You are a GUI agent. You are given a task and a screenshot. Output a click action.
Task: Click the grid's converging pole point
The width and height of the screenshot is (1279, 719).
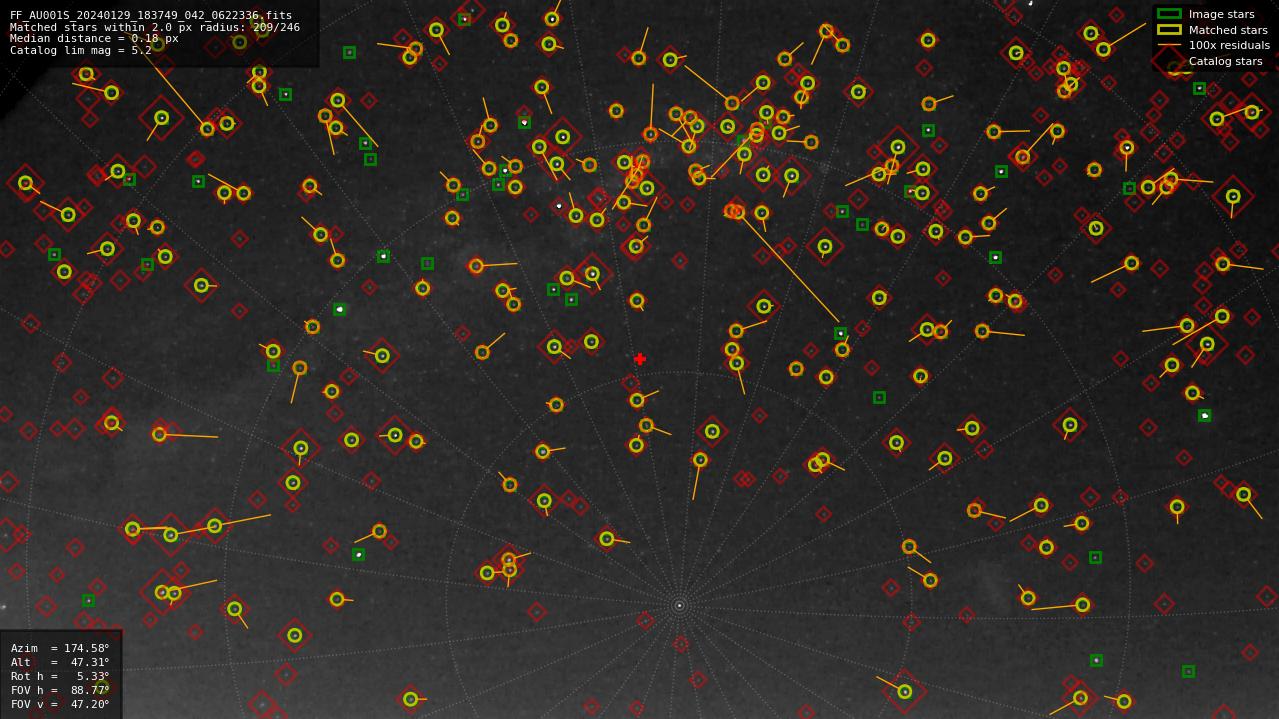tap(679, 605)
